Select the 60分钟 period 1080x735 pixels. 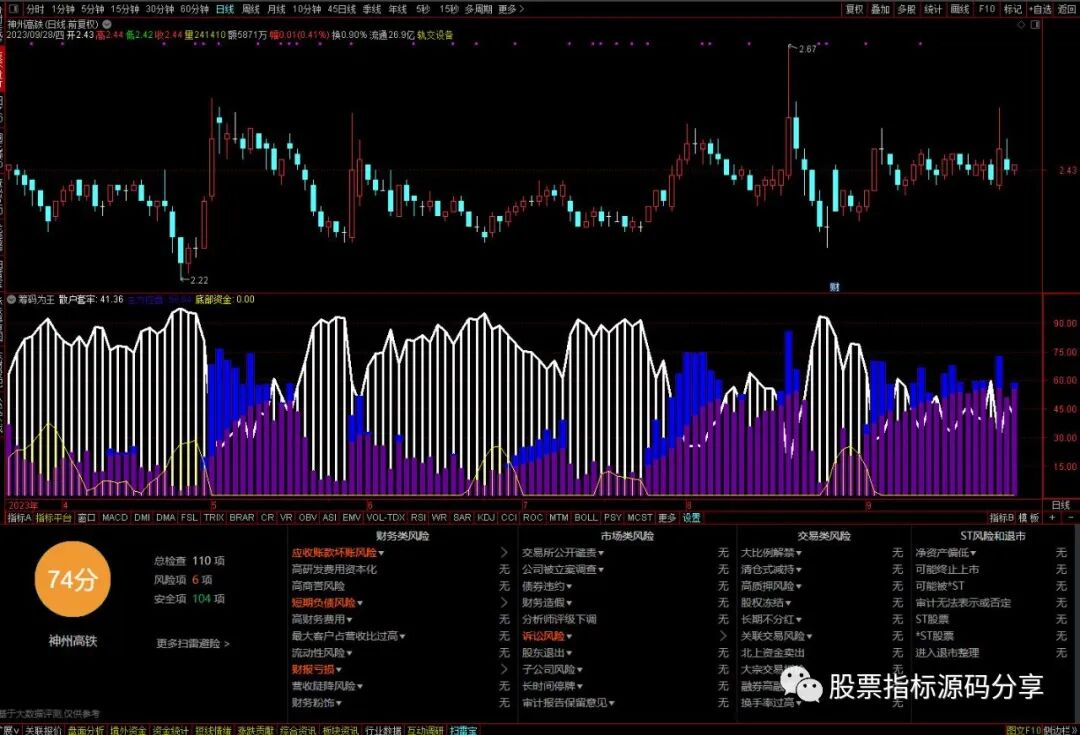point(194,9)
